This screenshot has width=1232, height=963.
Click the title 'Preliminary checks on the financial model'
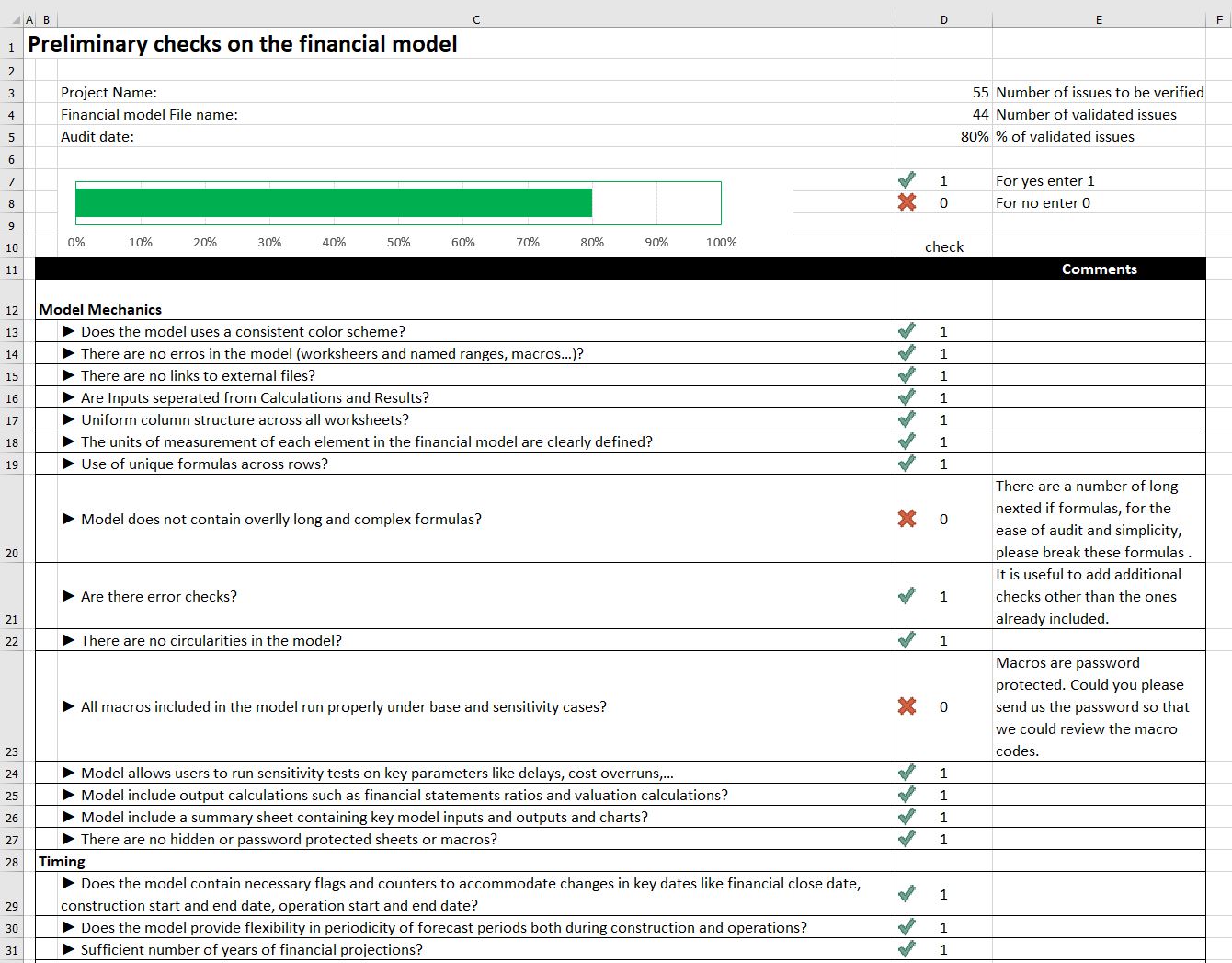tap(243, 44)
